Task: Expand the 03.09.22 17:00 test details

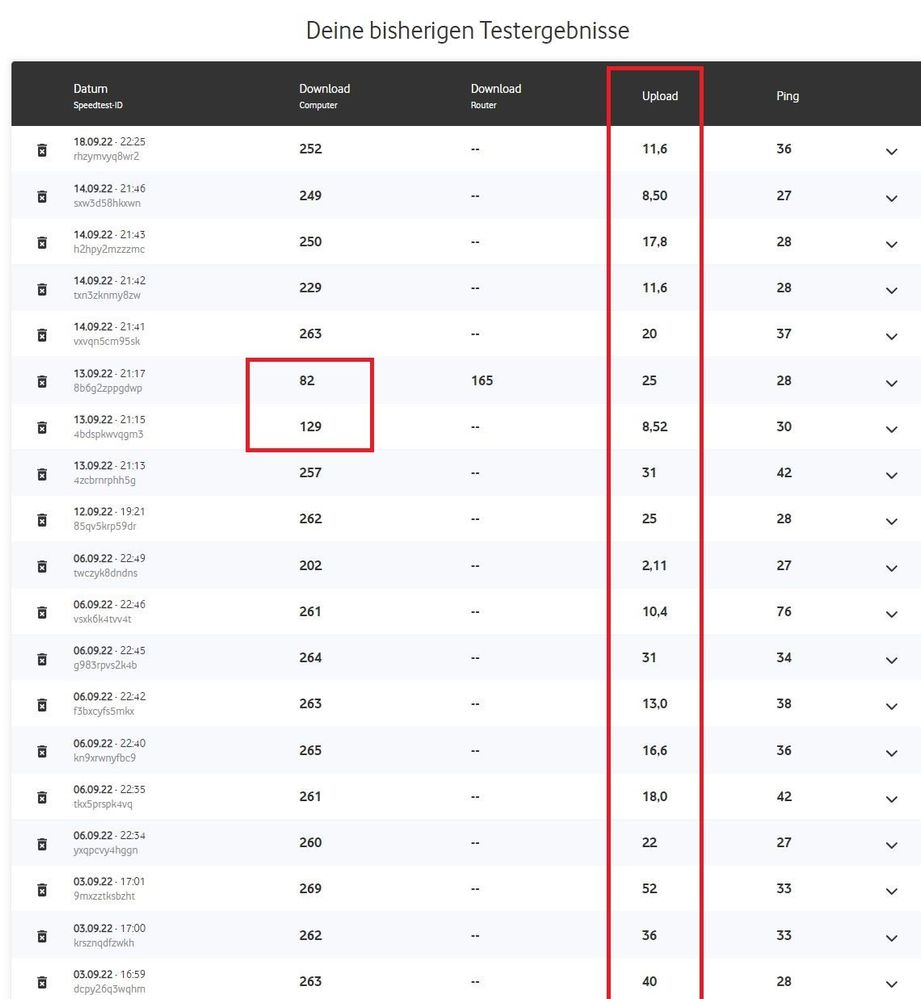Action: [x=891, y=938]
